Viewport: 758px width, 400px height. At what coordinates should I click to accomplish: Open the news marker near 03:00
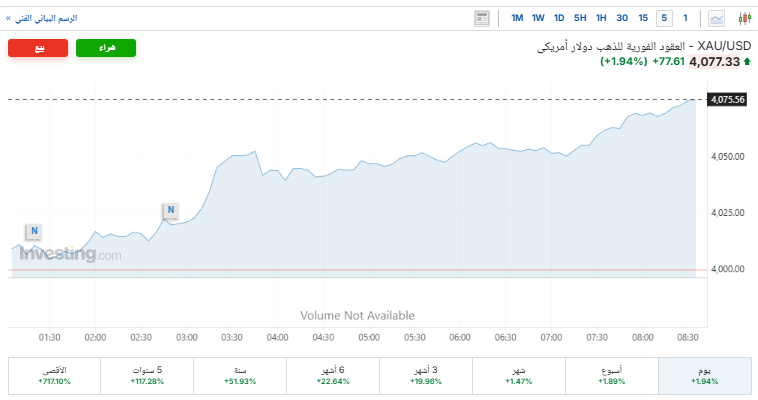(x=171, y=210)
